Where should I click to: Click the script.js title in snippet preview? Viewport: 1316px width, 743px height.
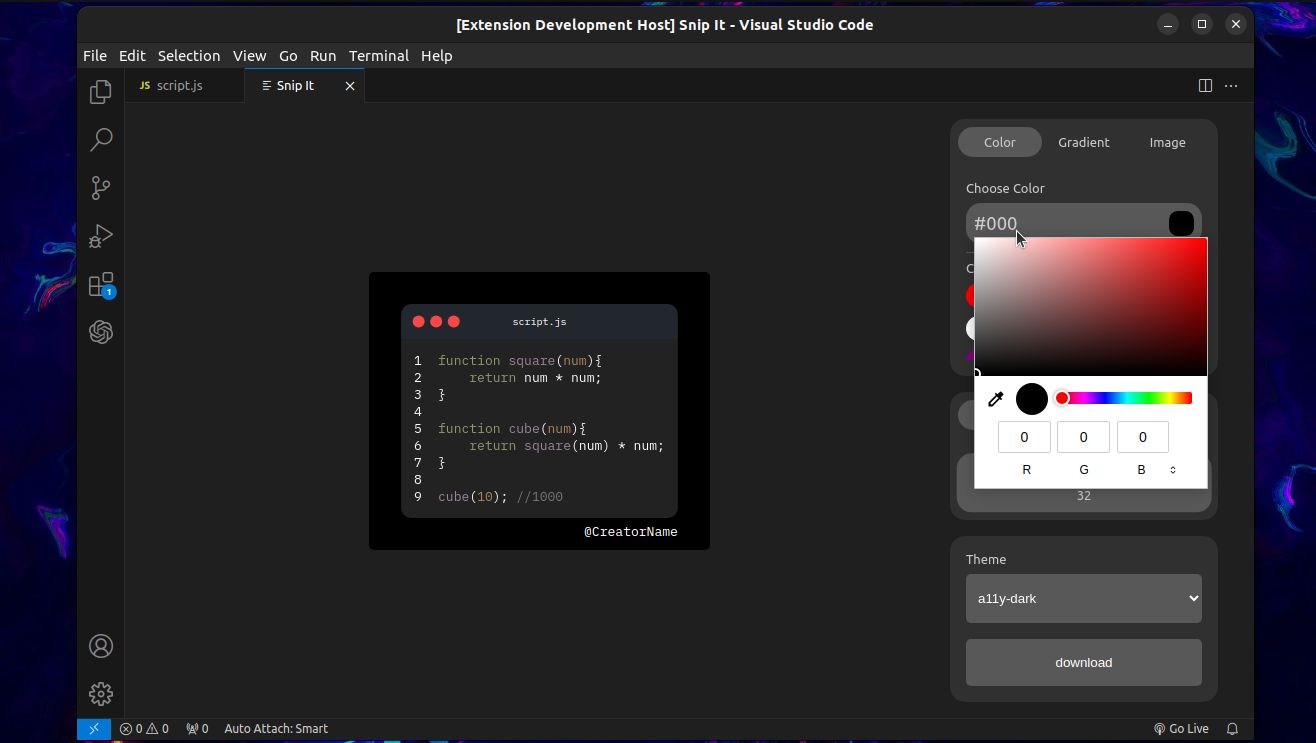[540, 322]
